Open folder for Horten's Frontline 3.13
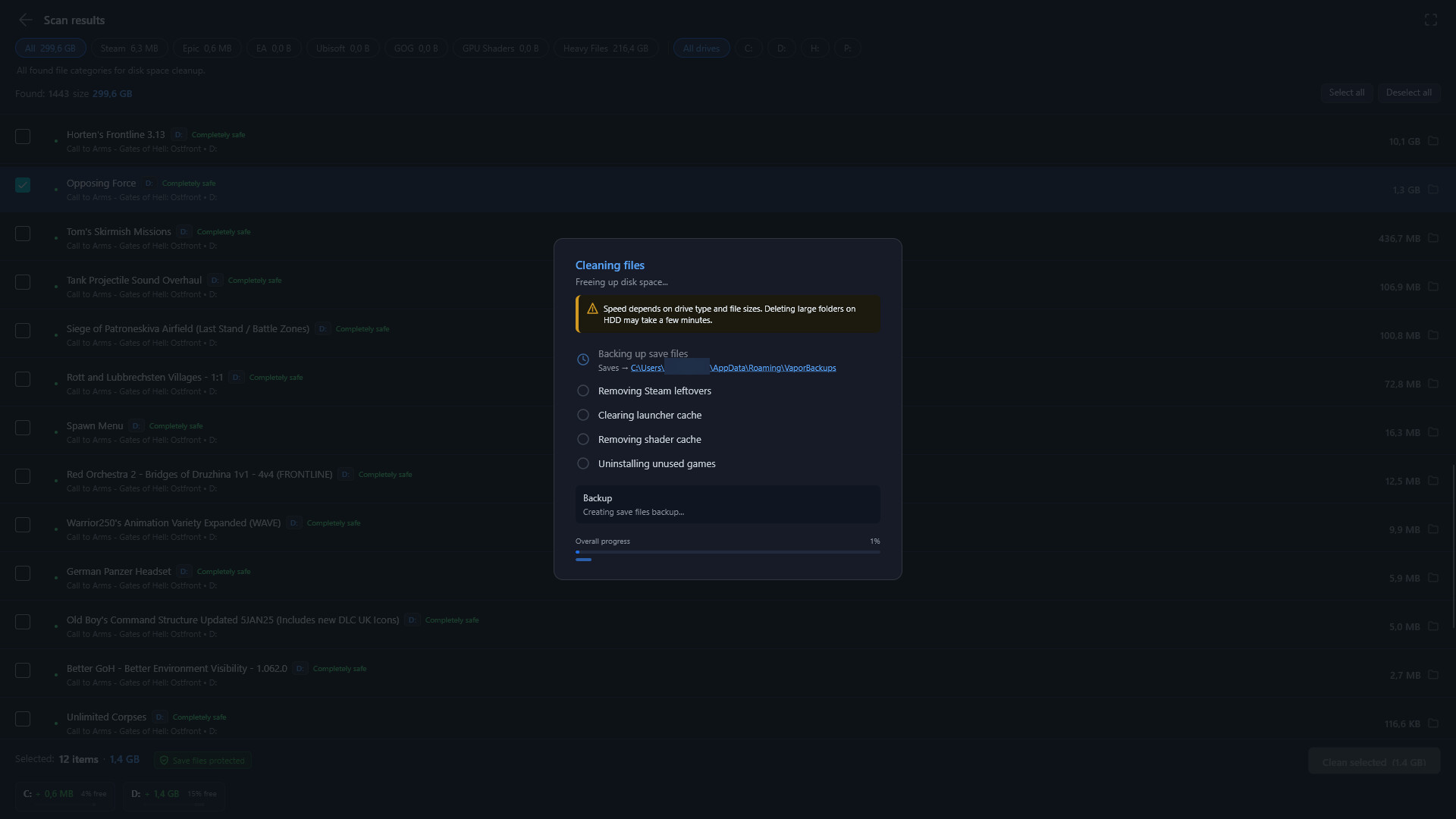The width and height of the screenshot is (1456, 819). coord(1433,141)
